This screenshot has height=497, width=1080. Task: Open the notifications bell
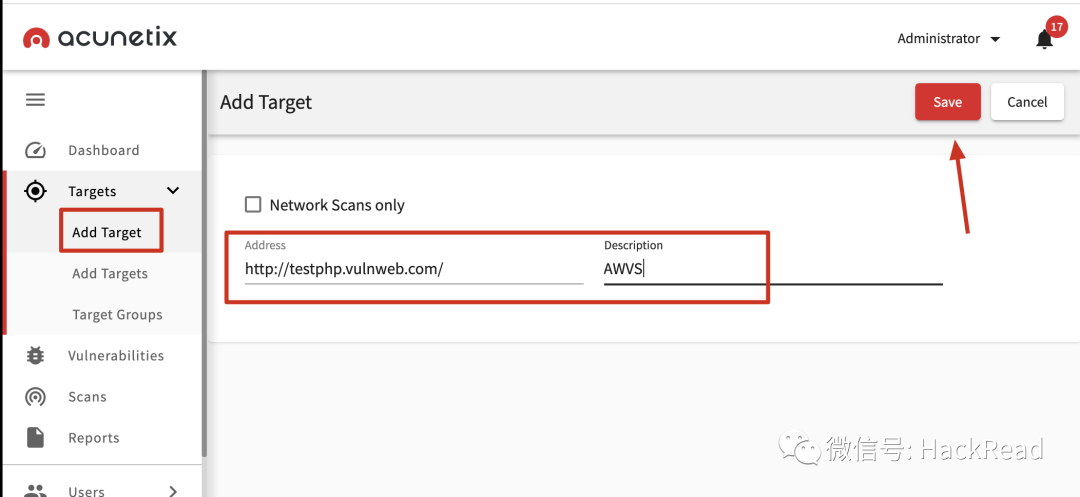click(x=1044, y=39)
